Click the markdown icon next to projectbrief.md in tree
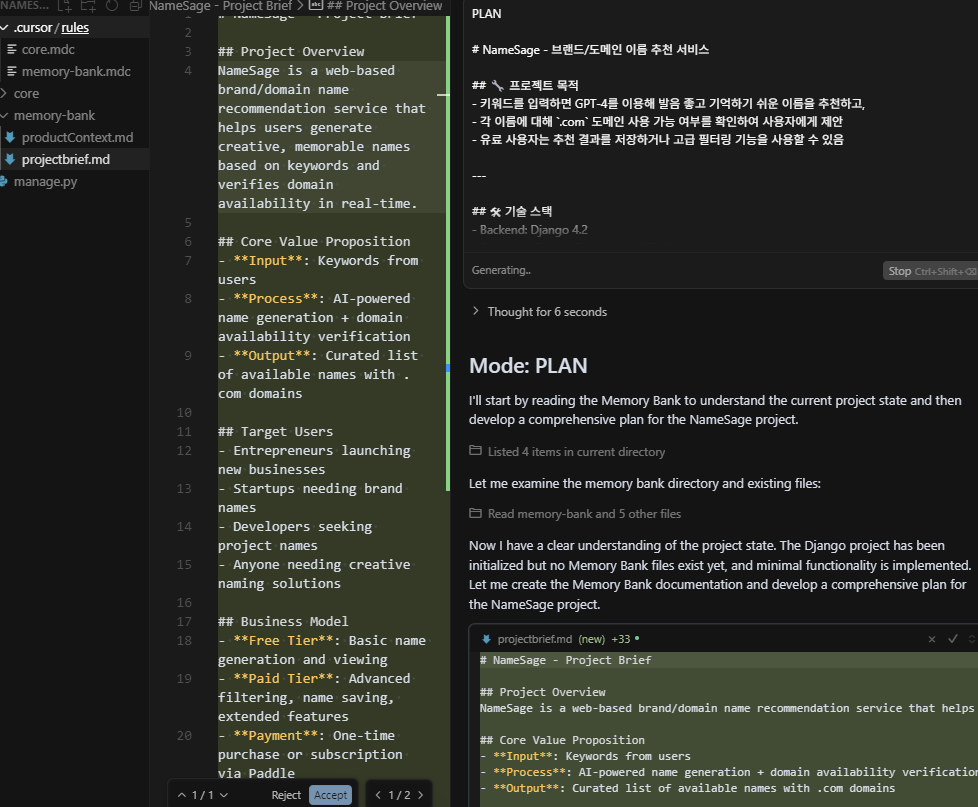This screenshot has width=978, height=807. point(10,160)
